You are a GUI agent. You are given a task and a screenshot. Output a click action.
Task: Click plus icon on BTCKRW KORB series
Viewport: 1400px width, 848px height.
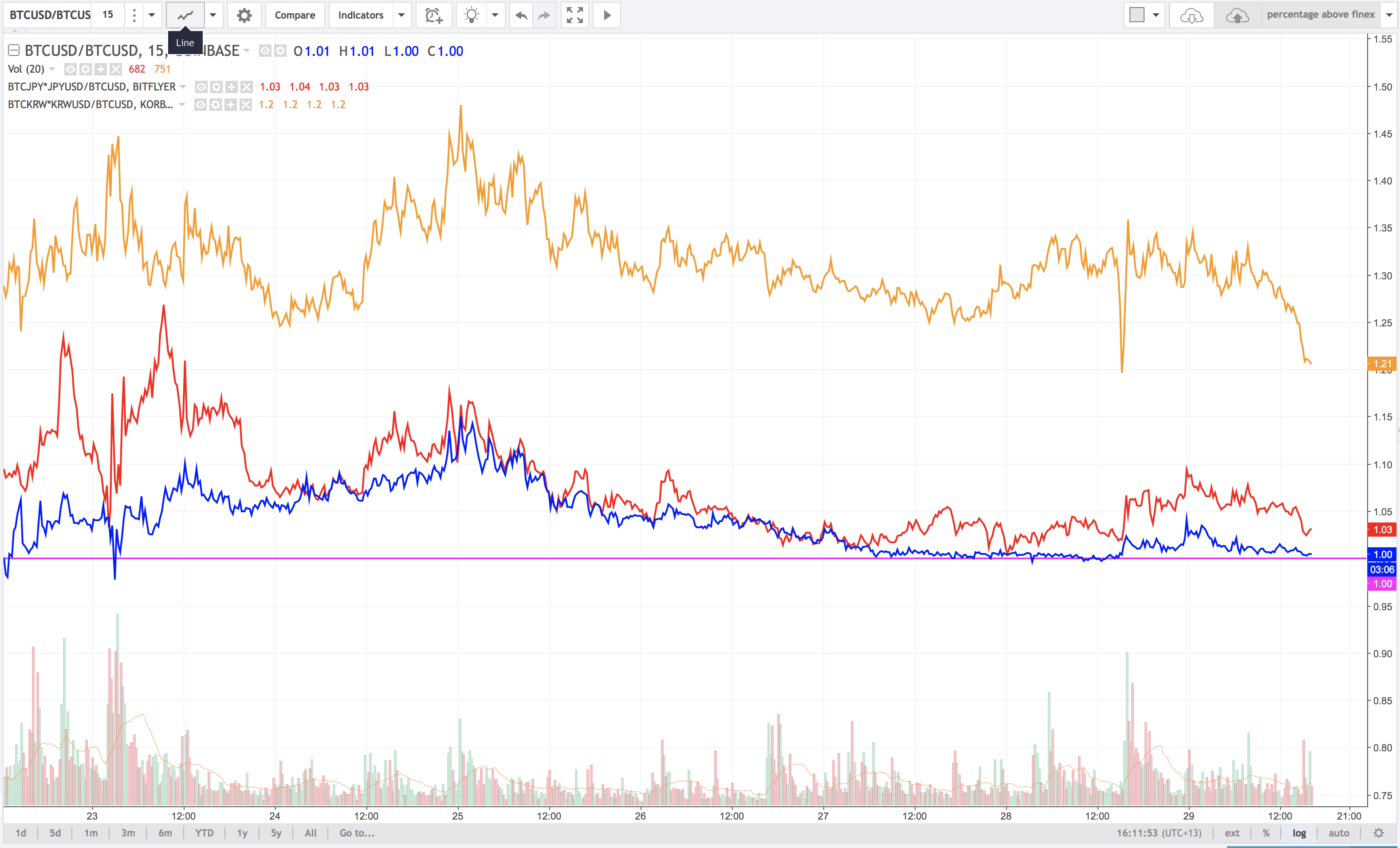click(230, 105)
